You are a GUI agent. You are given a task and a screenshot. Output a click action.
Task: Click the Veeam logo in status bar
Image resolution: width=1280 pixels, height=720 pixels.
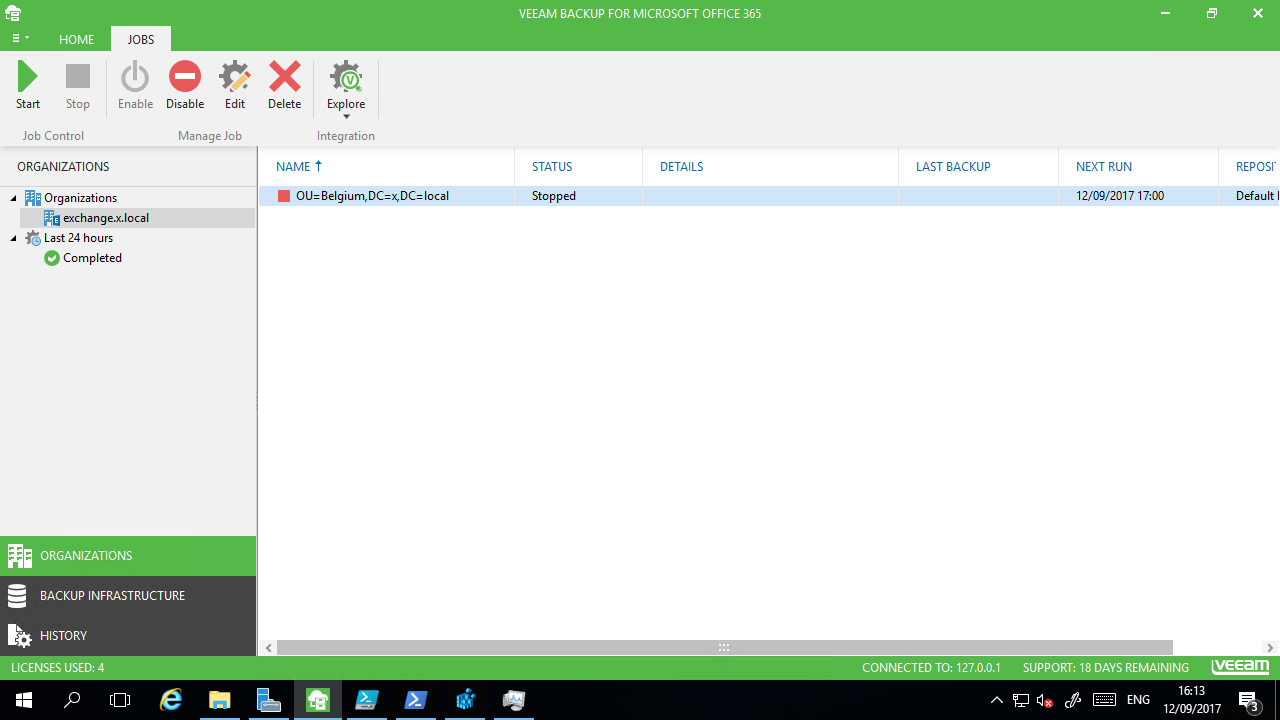tap(1240, 667)
